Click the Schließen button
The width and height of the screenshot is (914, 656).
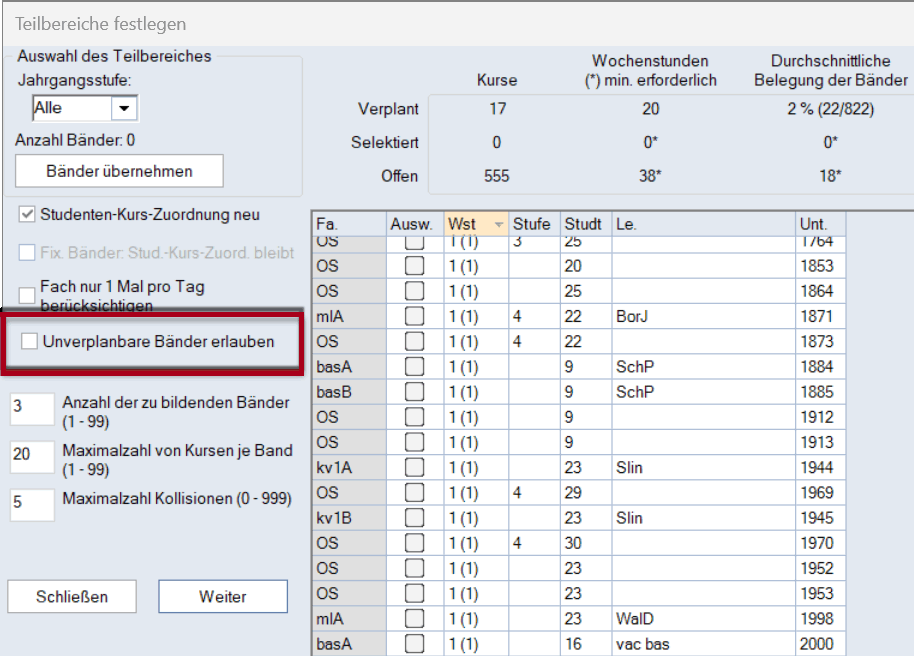72,597
